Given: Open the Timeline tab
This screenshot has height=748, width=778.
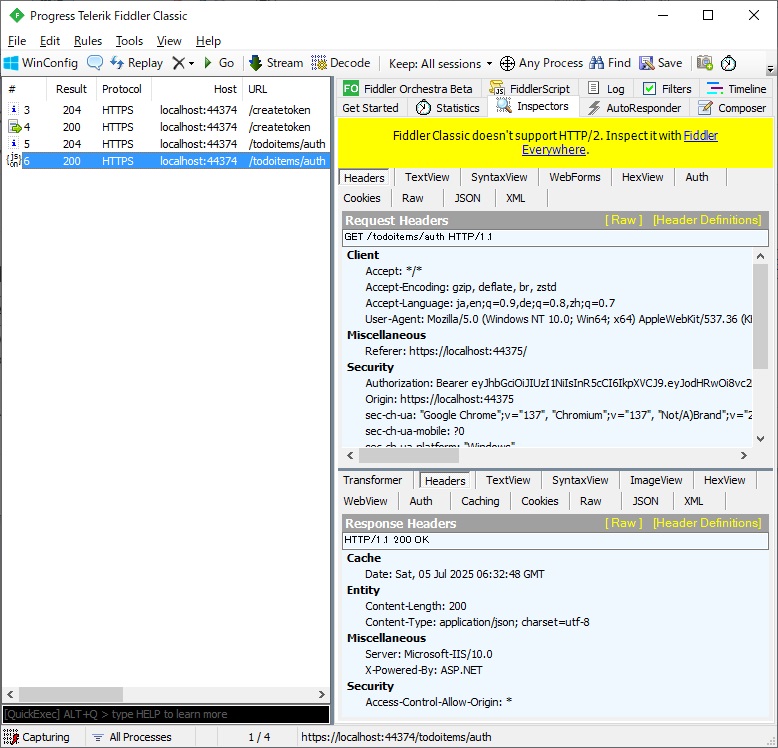Looking at the screenshot, I should point(736,89).
